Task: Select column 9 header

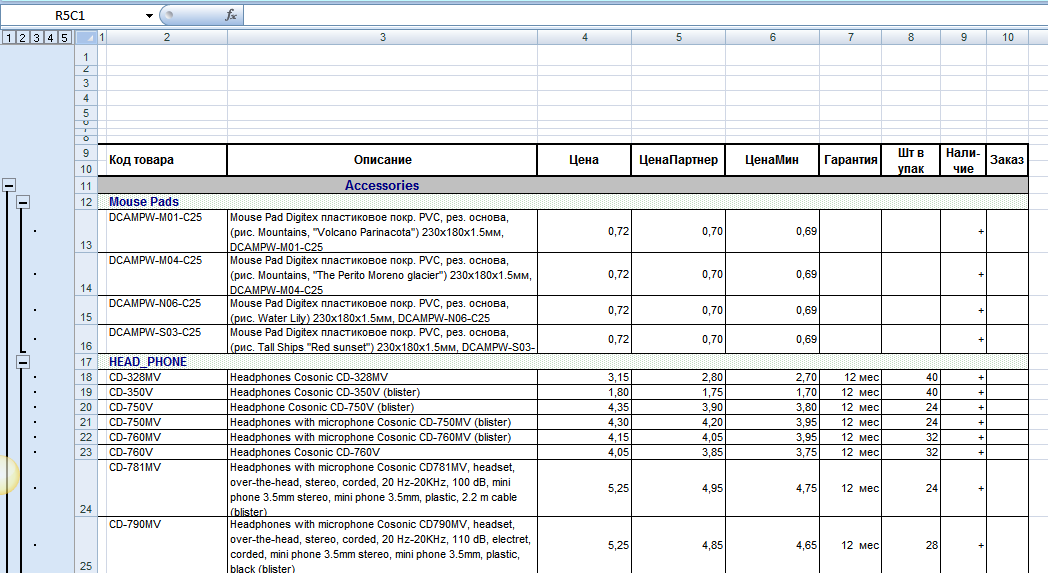Action: (963, 37)
